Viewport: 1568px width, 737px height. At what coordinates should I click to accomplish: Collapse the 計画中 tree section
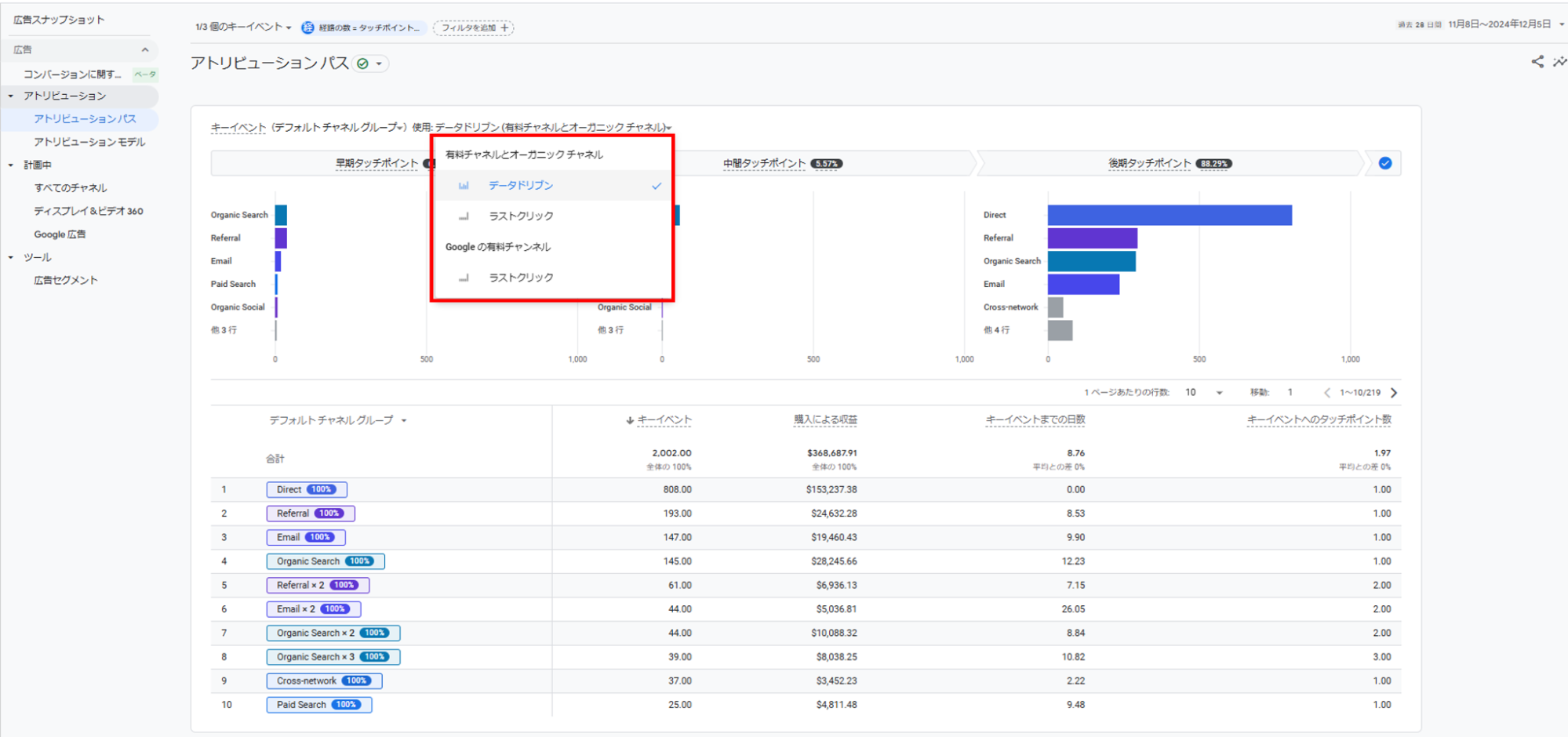click(x=10, y=165)
